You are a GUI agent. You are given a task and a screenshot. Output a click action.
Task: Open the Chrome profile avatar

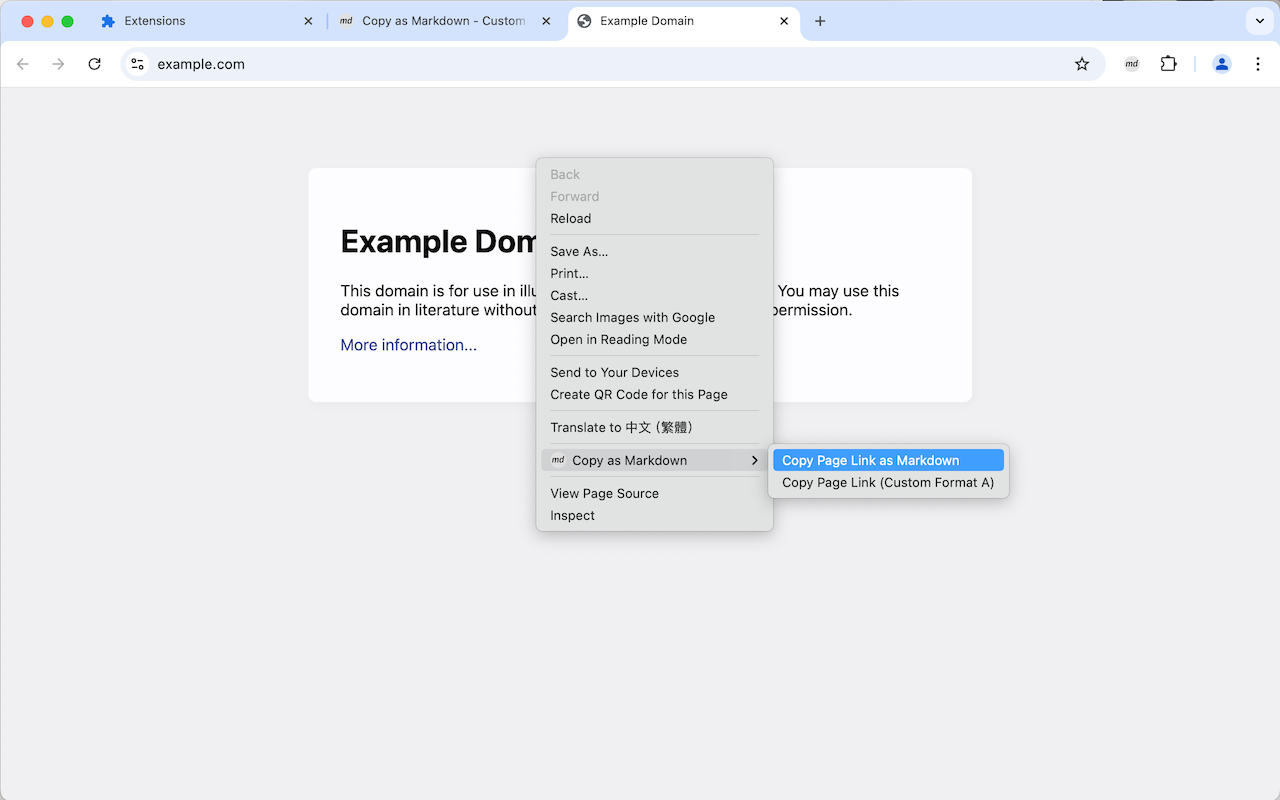click(x=1221, y=63)
